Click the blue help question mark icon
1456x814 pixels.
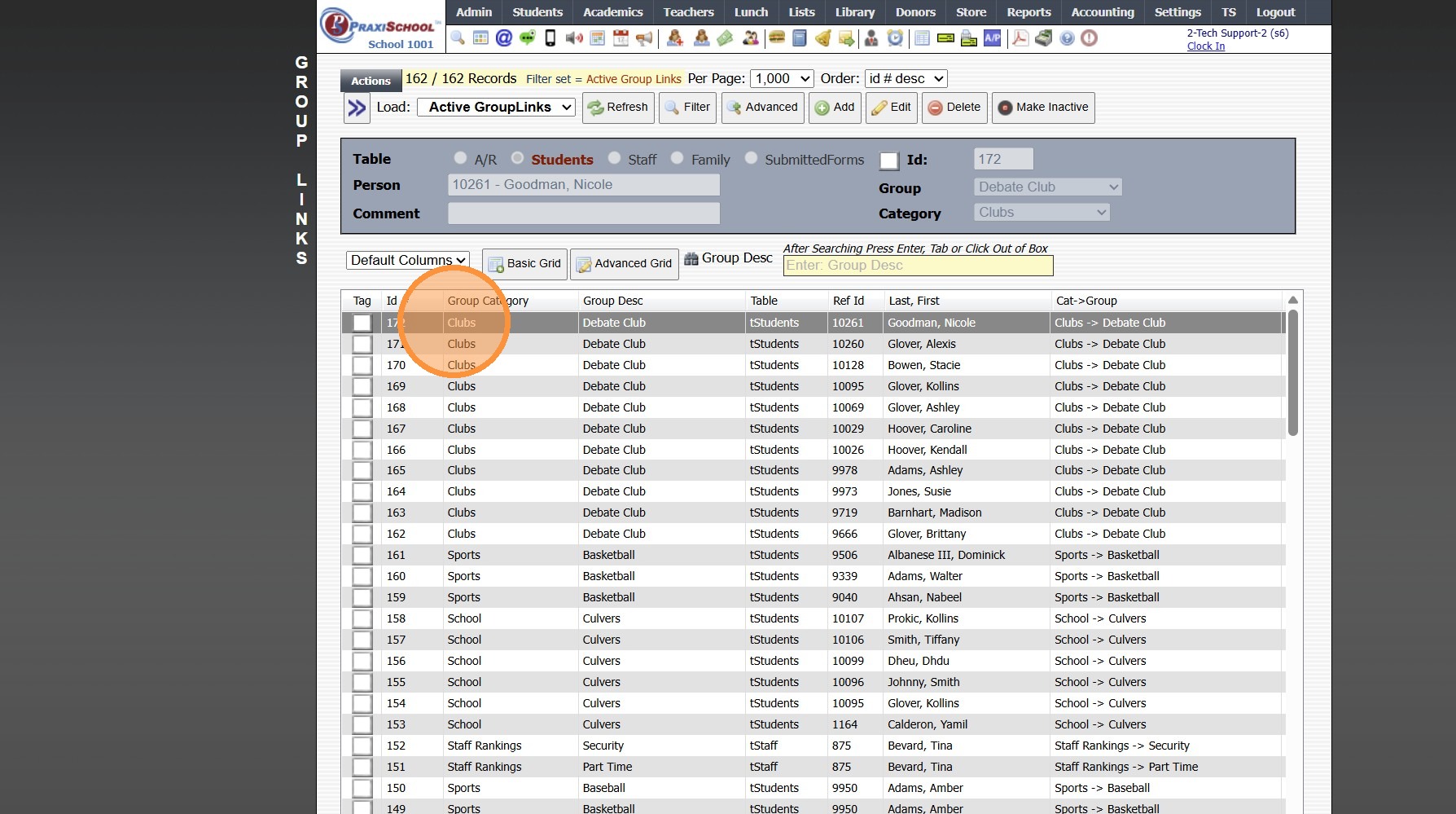coord(1067,38)
